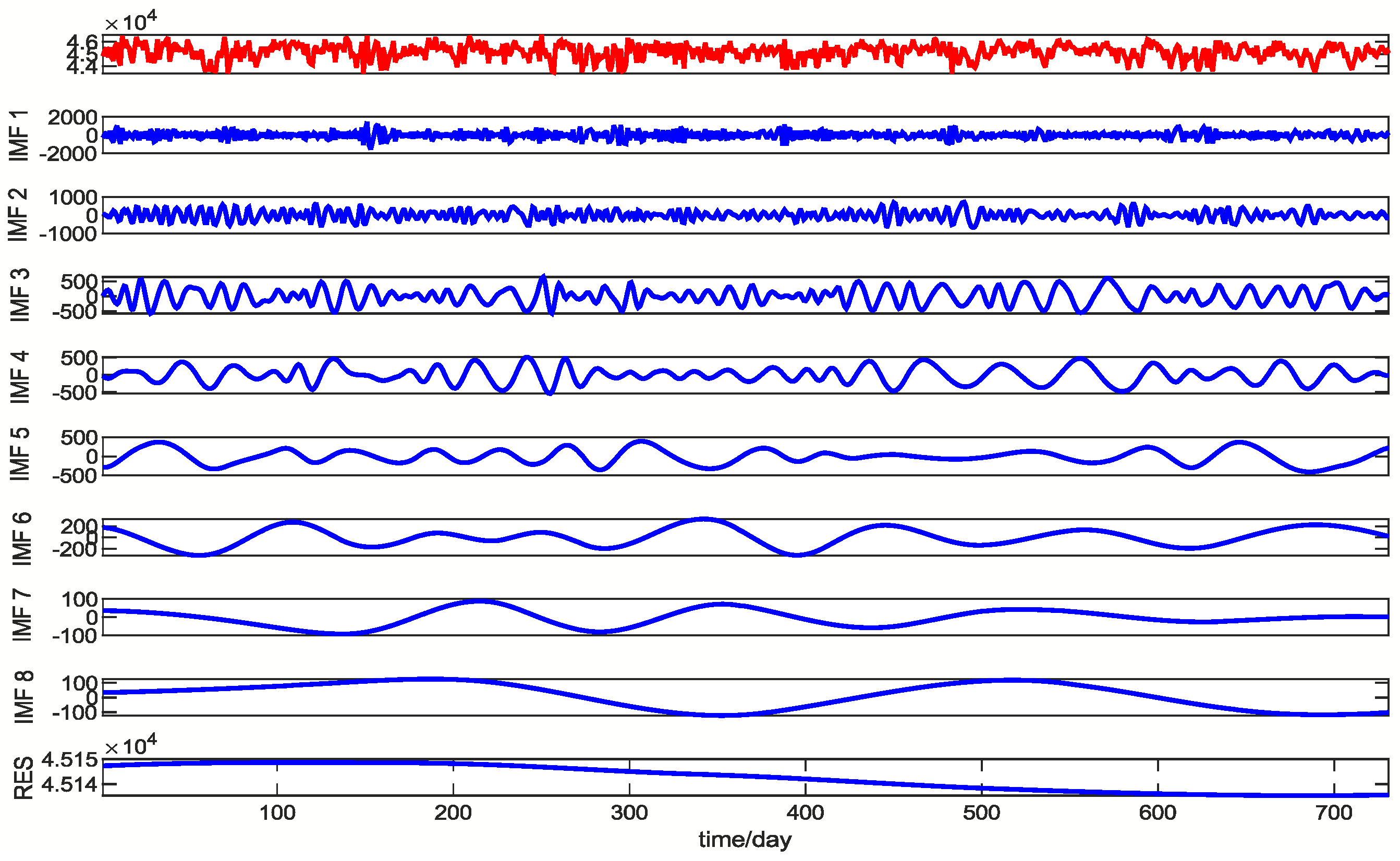
Task: Click the x10^4 exponent above the red plot
Action: point(131,22)
